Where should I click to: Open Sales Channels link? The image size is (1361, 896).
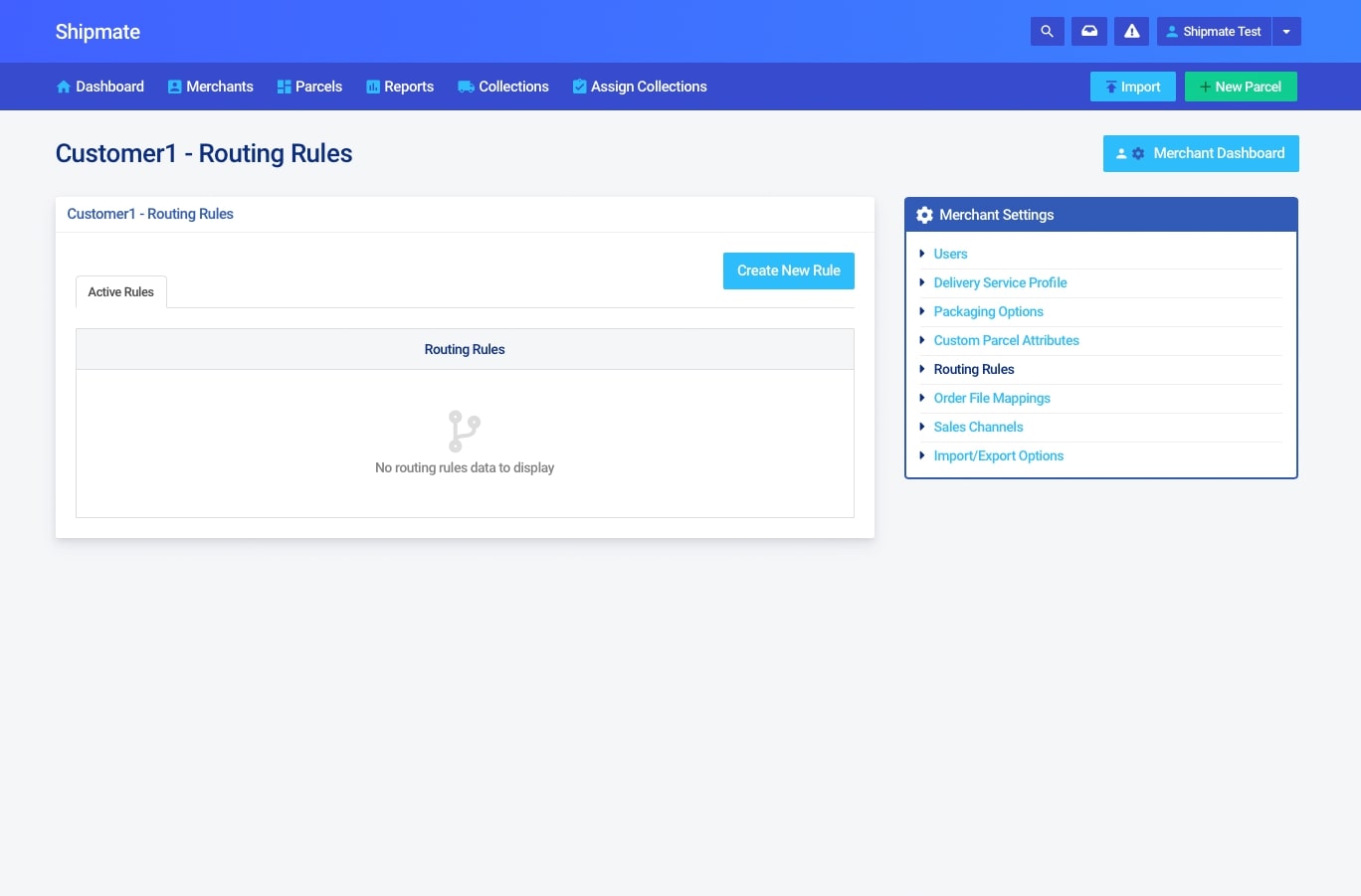tap(978, 427)
